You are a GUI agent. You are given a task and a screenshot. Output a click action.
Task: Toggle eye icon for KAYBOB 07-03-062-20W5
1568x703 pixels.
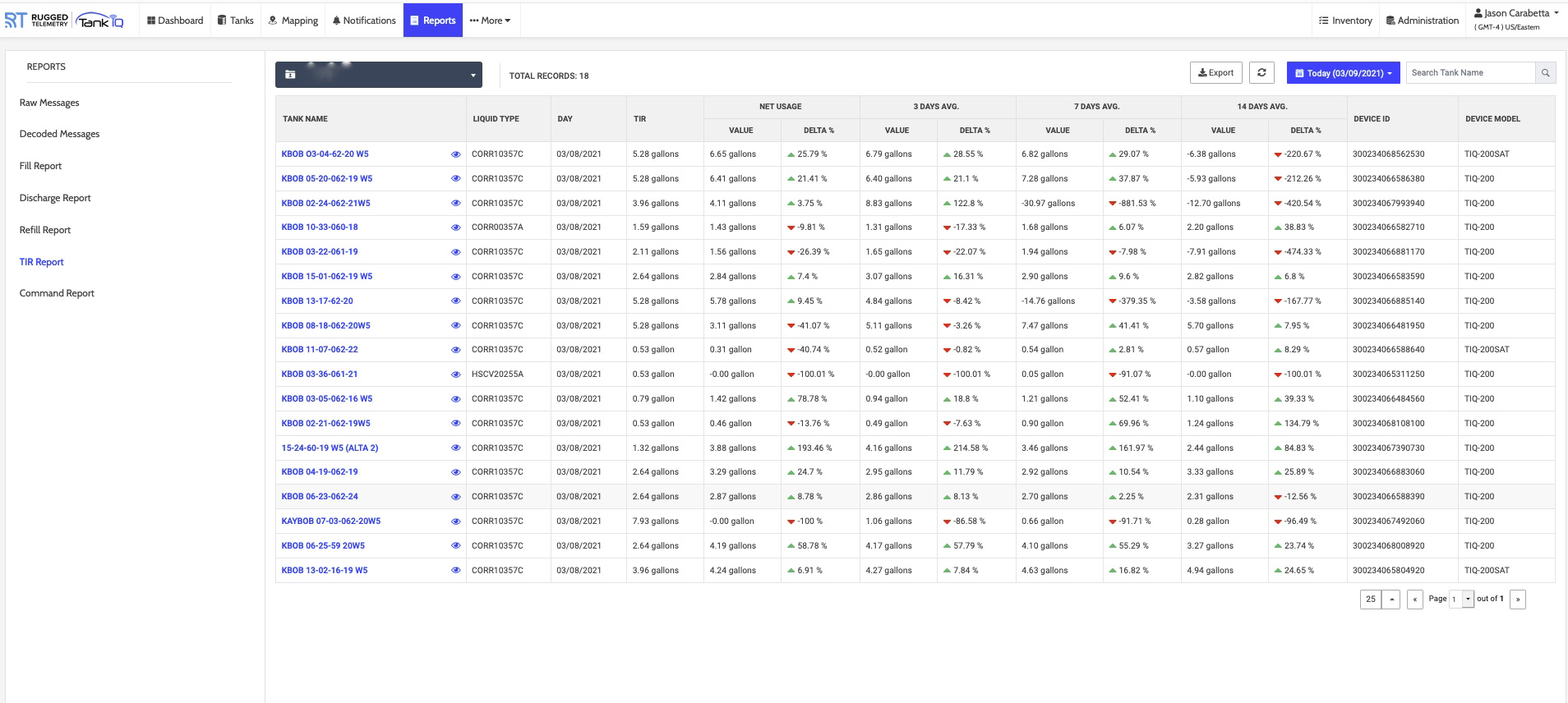pos(455,522)
